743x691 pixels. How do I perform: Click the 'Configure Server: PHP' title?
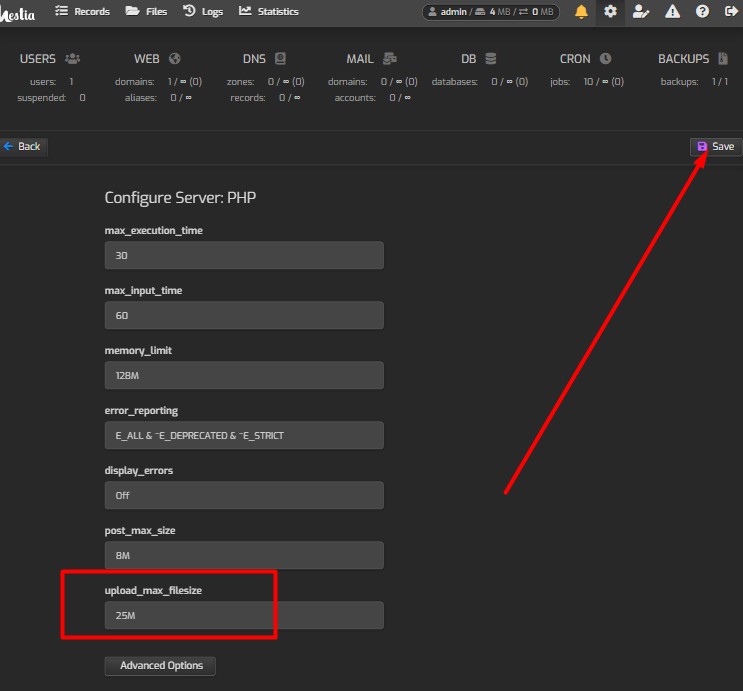pos(180,198)
